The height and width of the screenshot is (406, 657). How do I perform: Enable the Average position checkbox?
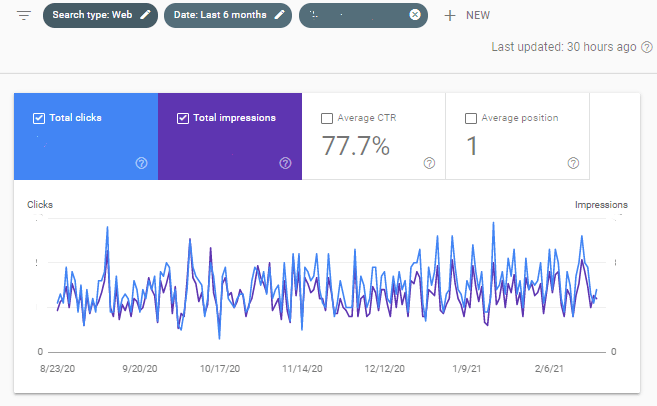[471, 118]
